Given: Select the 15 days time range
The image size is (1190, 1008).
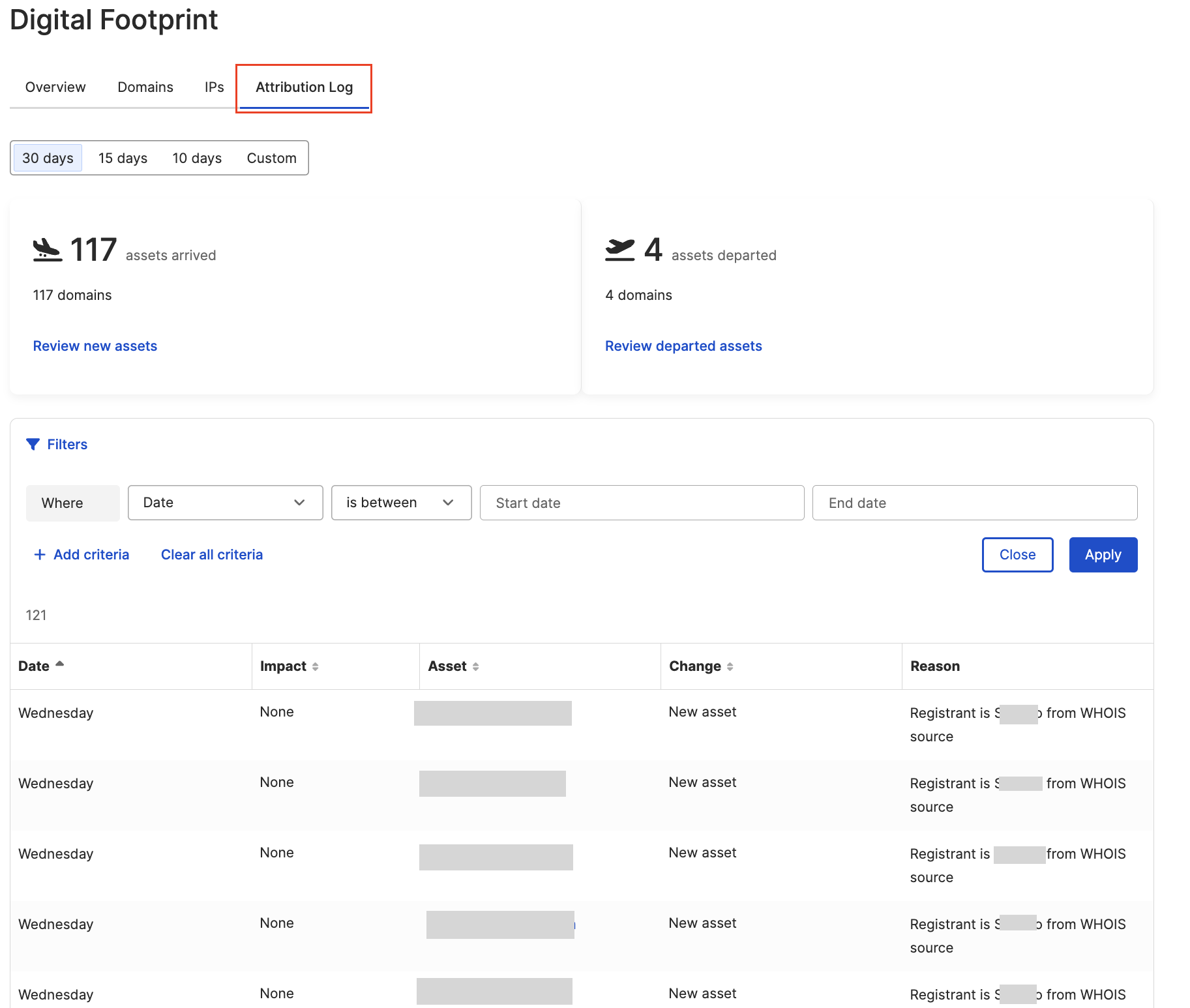Looking at the screenshot, I should tap(123, 158).
